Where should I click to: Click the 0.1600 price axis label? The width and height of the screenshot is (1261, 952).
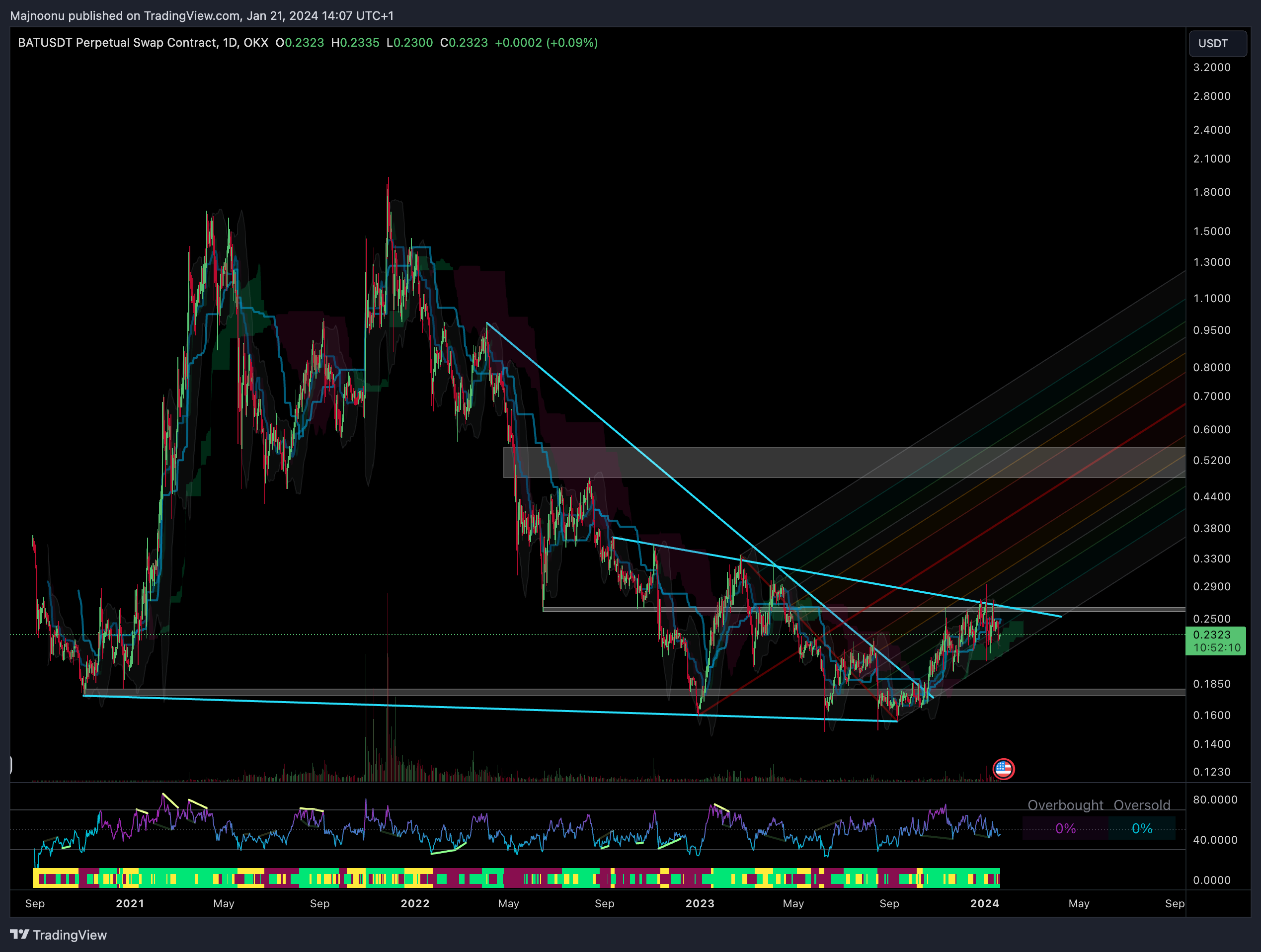point(1212,715)
